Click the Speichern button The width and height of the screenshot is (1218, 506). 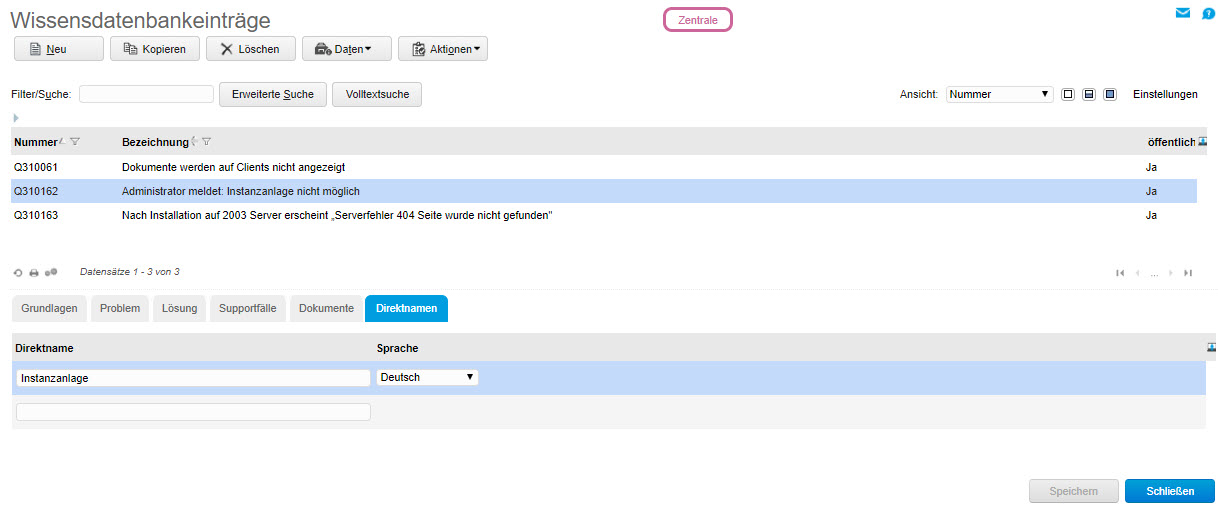[1074, 491]
